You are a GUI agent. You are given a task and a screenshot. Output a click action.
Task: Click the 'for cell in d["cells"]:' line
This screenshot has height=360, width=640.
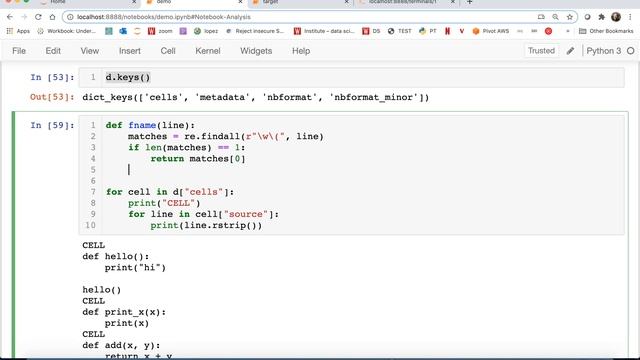coord(170,192)
